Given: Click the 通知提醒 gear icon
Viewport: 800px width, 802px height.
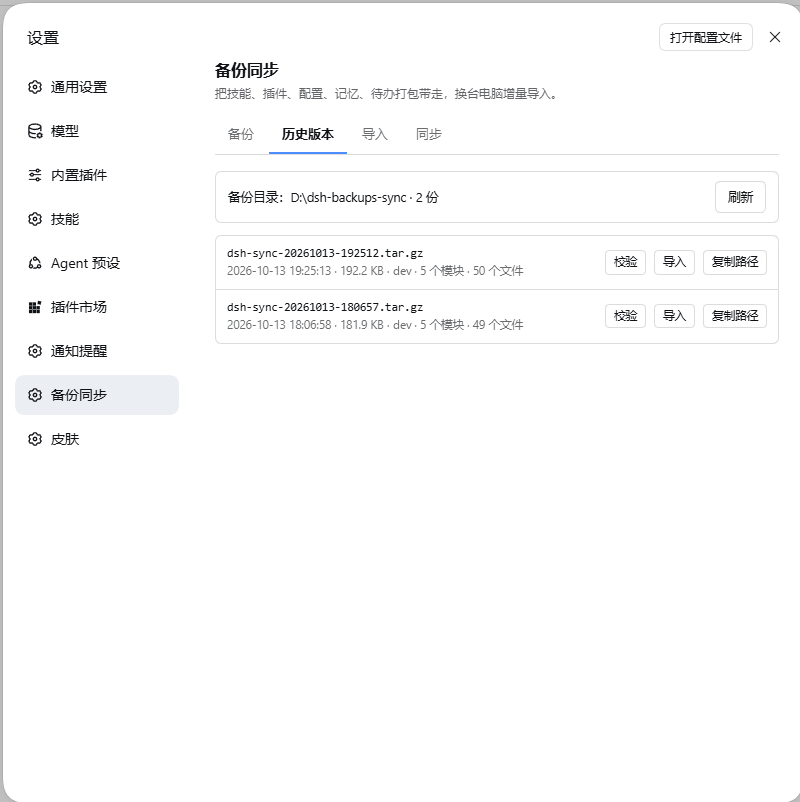Looking at the screenshot, I should click(x=35, y=351).
